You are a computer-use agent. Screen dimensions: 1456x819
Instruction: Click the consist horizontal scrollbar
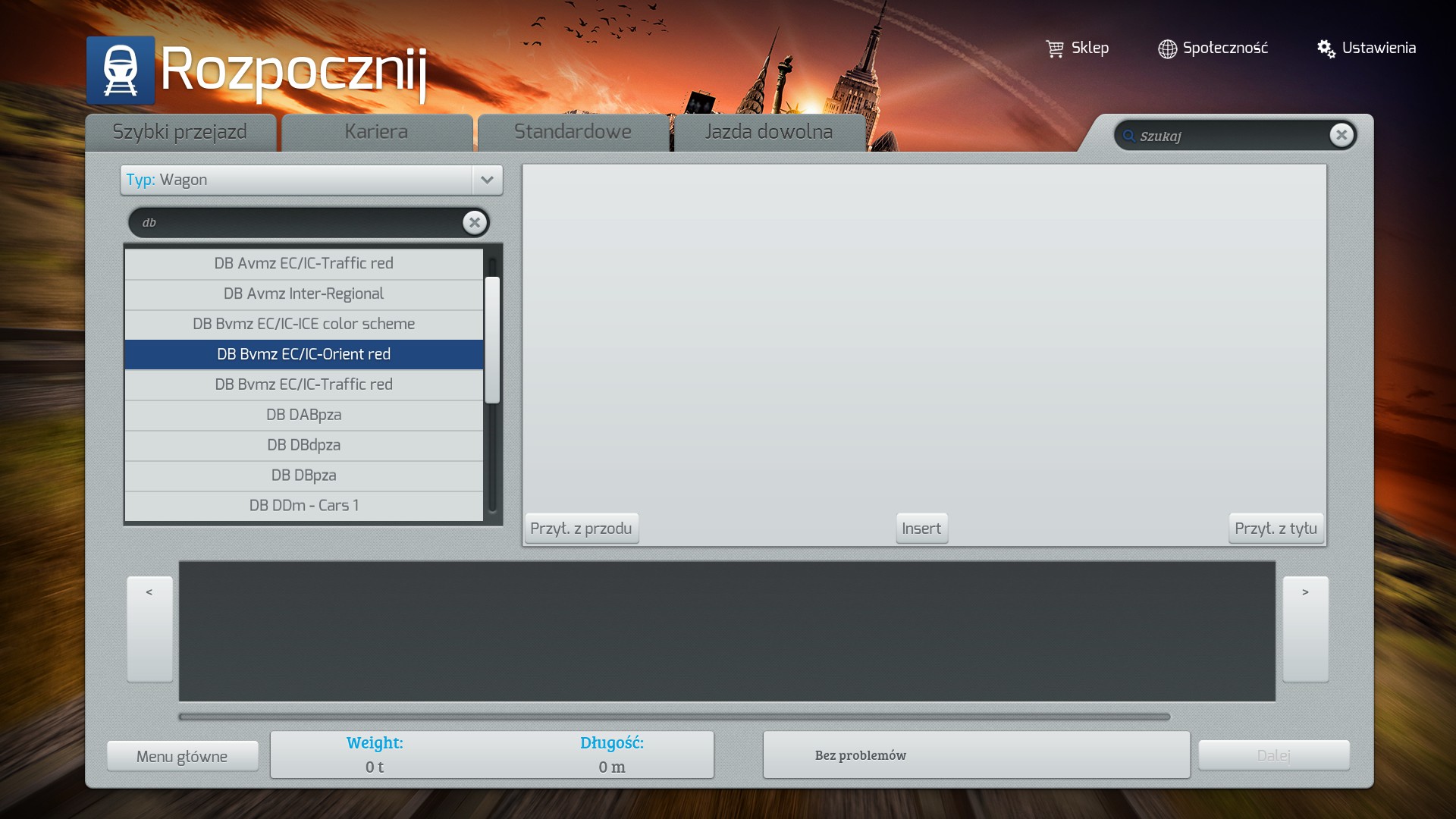(674, 717)
